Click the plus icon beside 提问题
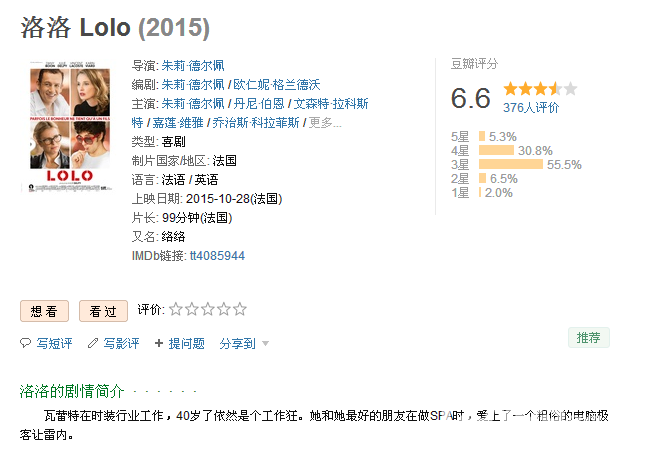 point(159,343)
